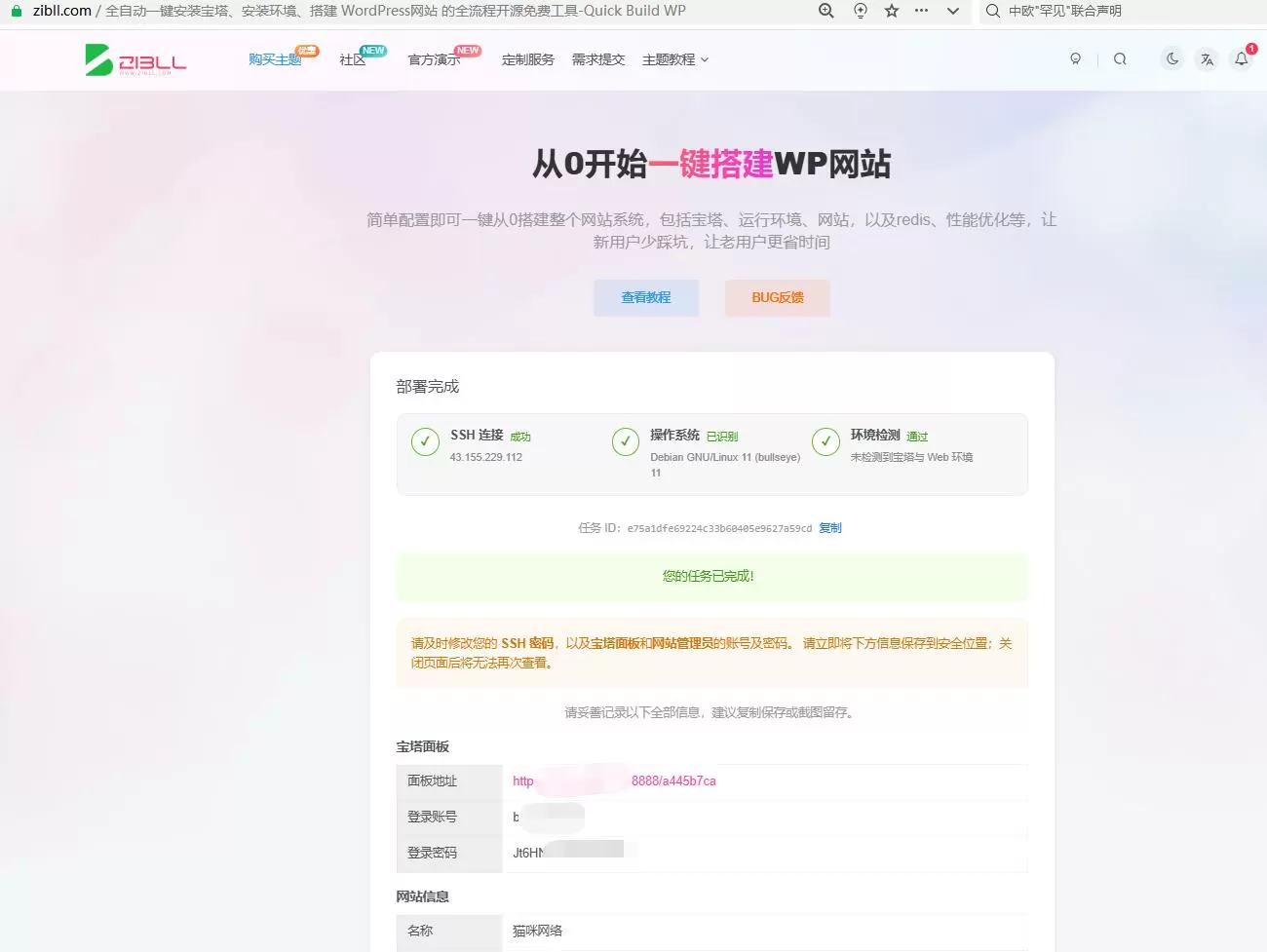1267x952 pixels.
Task: Open the Zibll logo home link
Action: [135, 60]
